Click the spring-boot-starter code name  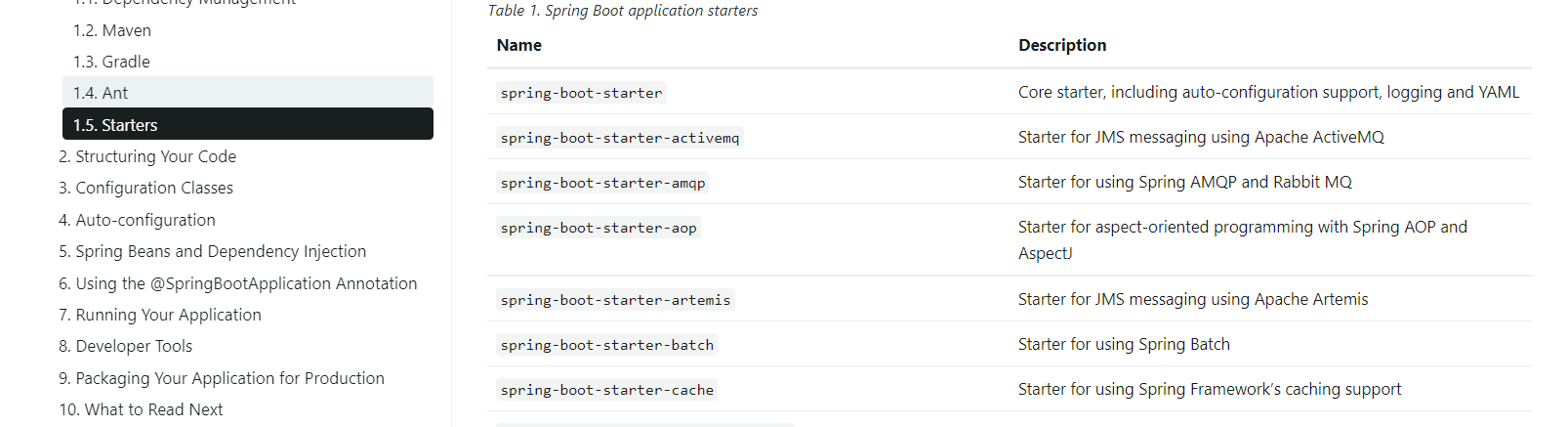click(581, 93)
